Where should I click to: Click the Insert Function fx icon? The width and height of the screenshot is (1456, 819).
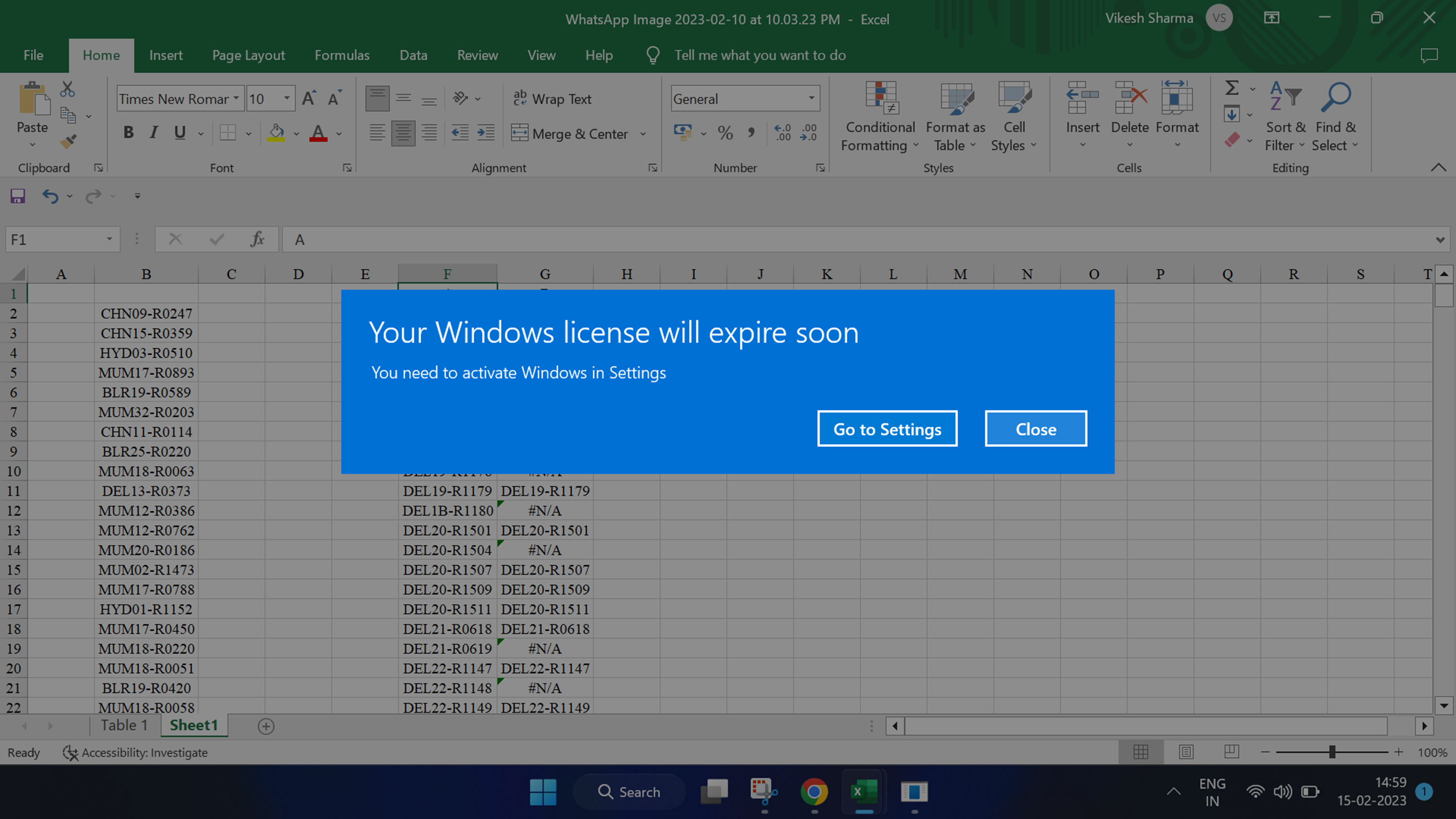[x=257, y=239]
